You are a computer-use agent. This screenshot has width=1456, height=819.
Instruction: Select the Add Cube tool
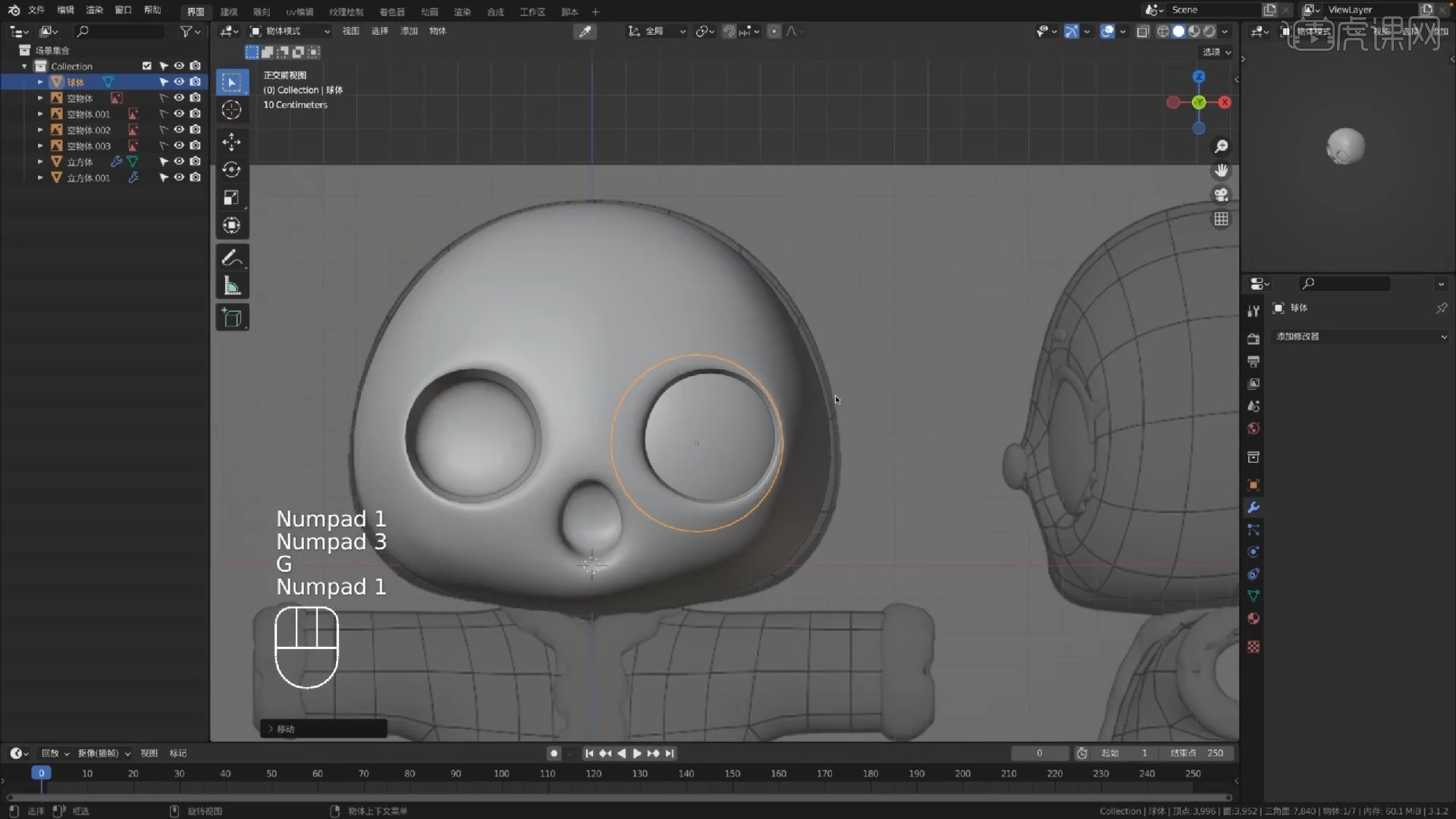(232, 318)
